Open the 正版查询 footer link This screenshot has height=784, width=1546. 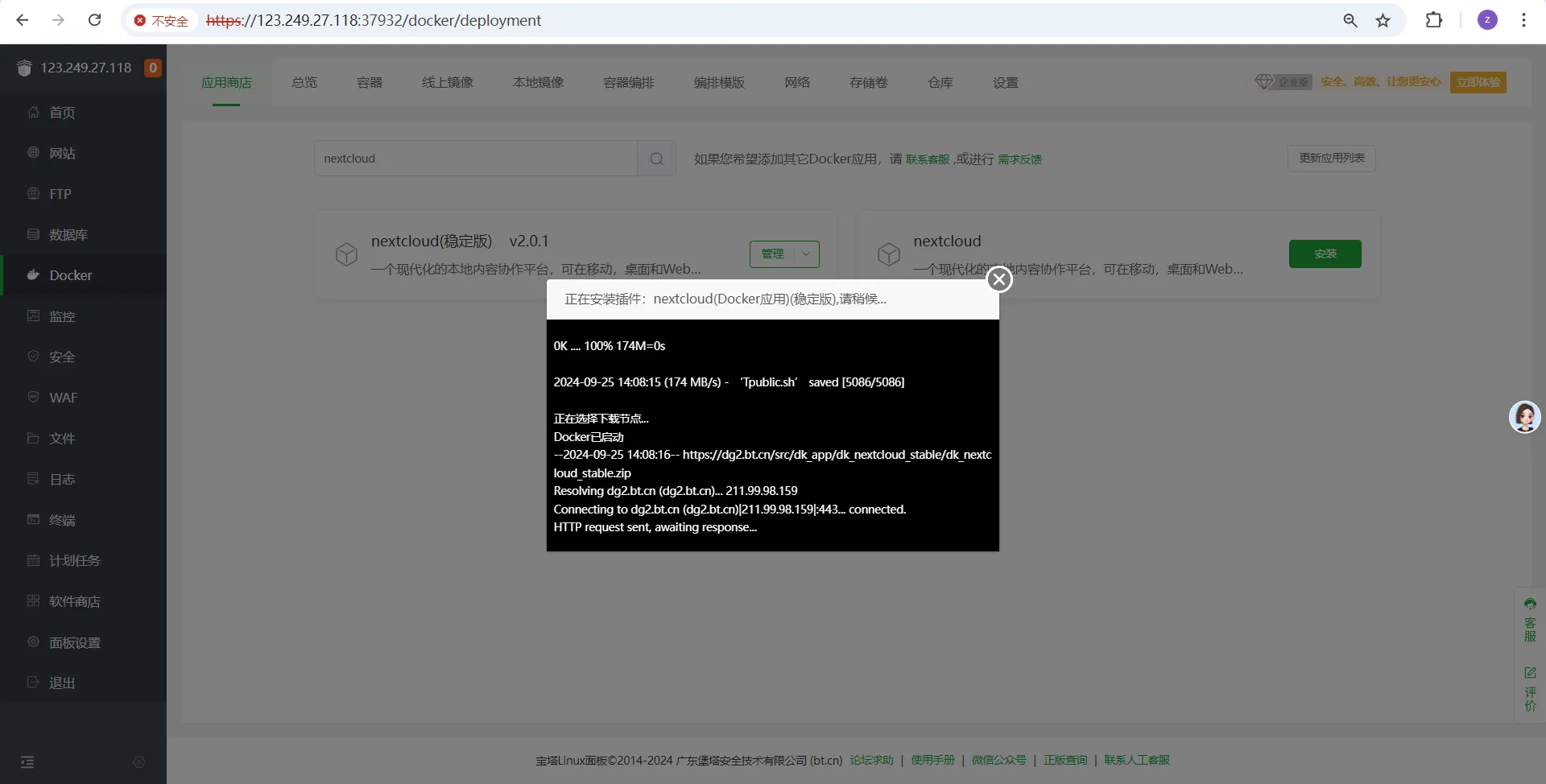click(1065, 760)
